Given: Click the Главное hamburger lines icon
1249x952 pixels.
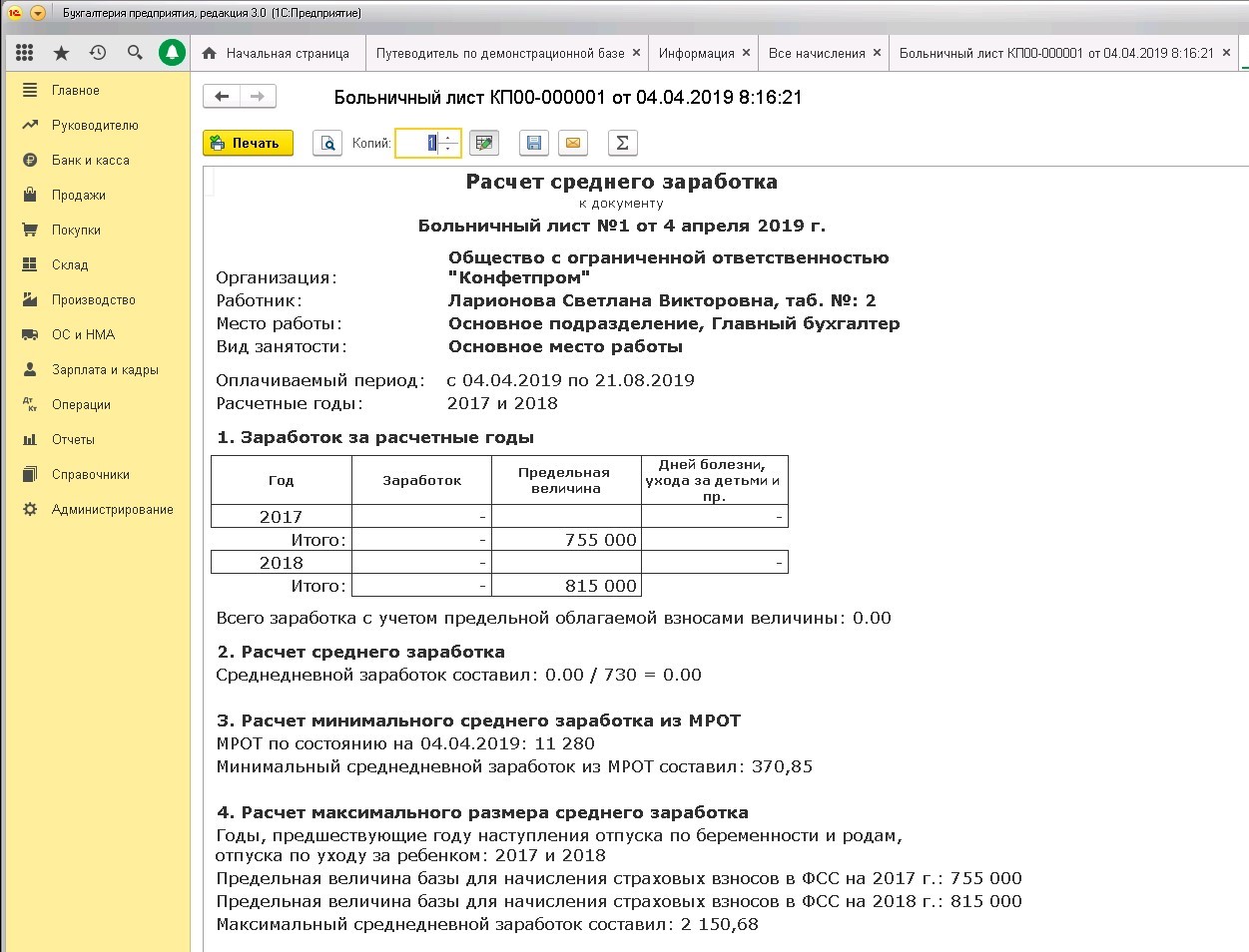Looking at the screenshot, I should (x=30, y=90).
